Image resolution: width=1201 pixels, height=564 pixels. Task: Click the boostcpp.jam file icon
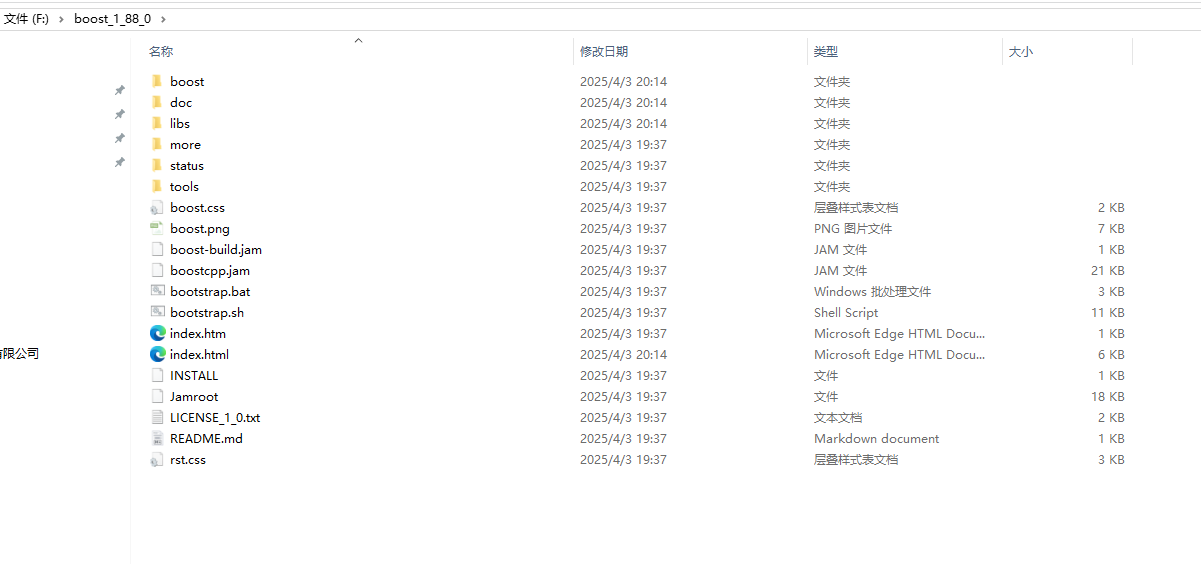click(157, 271)
